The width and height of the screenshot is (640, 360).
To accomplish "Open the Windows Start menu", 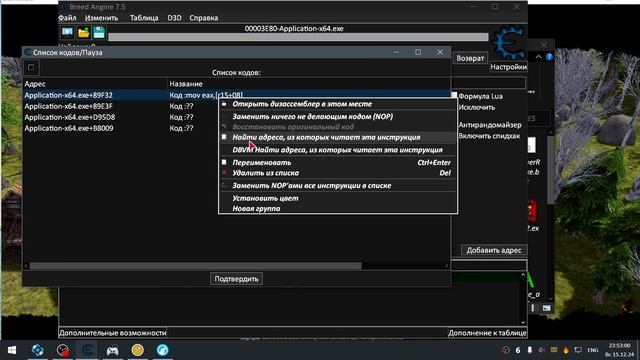I will [12, 350].
